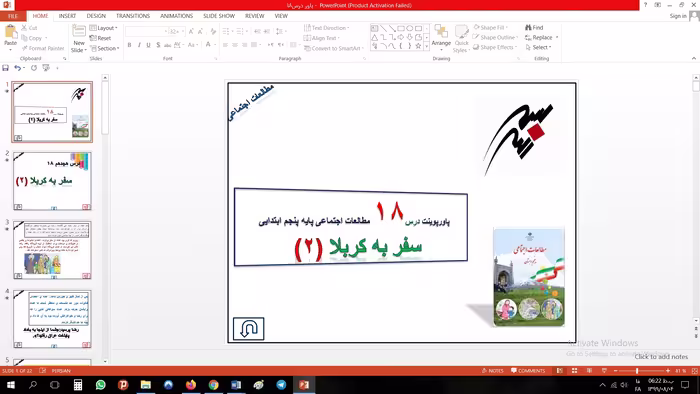
Task: Click the zoom slider handle
Action: pyautogui.click(x=637, y=371)
